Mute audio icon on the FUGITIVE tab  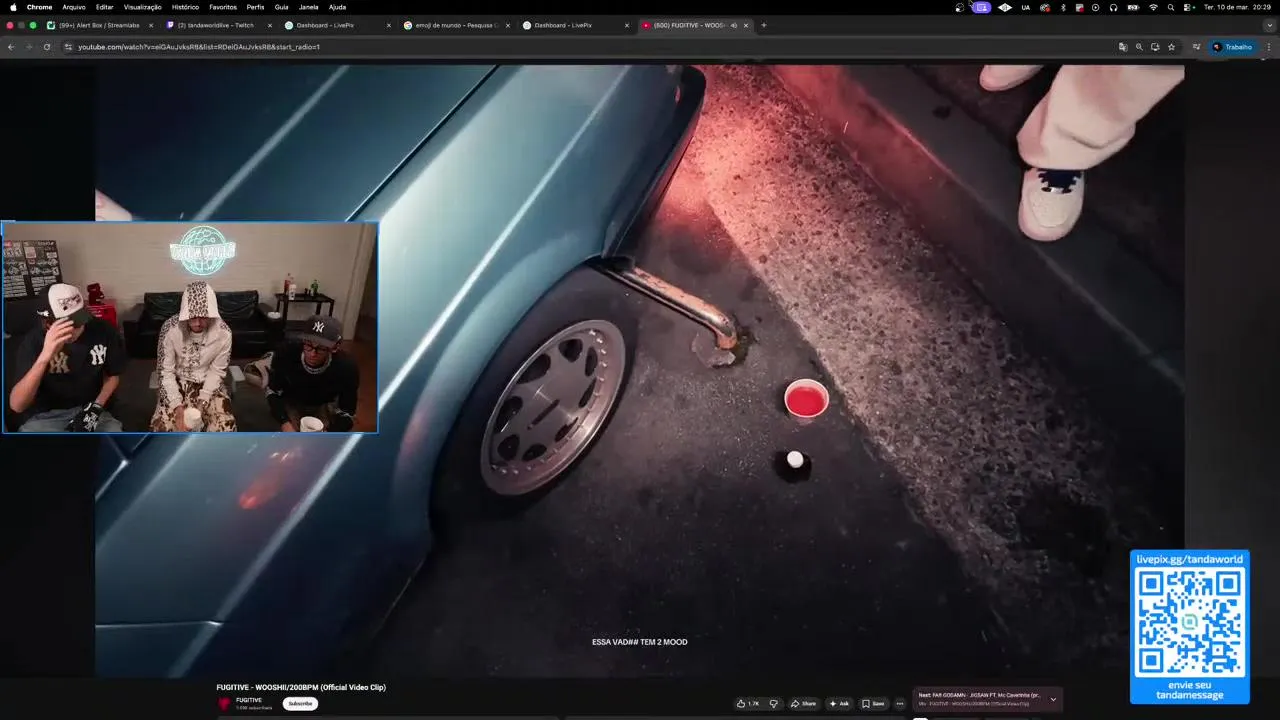pos(733,25)
